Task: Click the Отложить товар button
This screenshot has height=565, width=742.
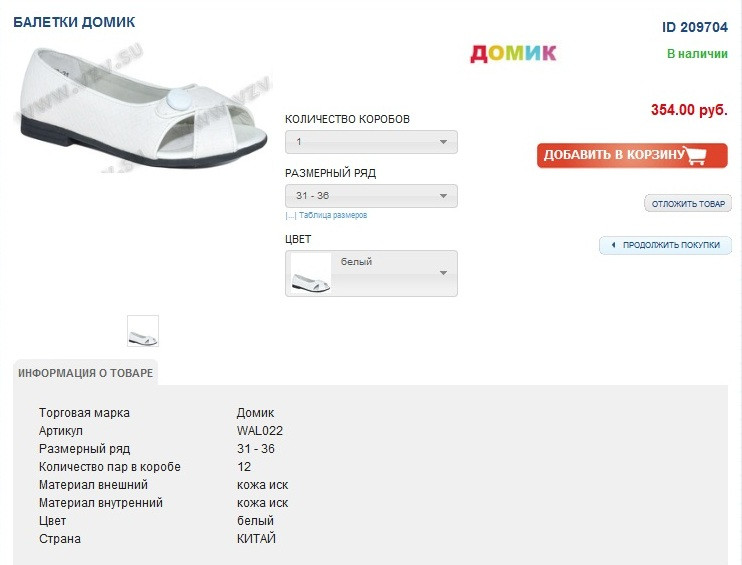Action: tap(688, 204)
